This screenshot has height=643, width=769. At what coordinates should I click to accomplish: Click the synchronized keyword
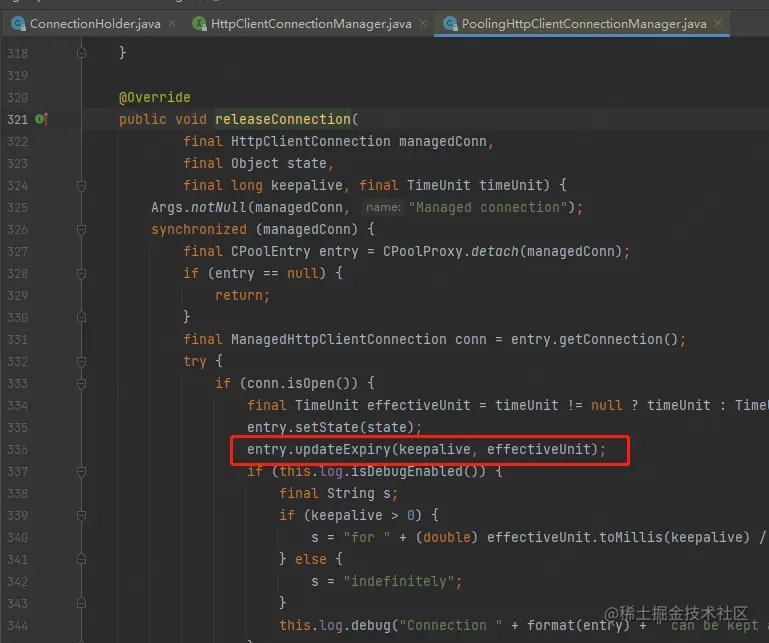(199, 230)
